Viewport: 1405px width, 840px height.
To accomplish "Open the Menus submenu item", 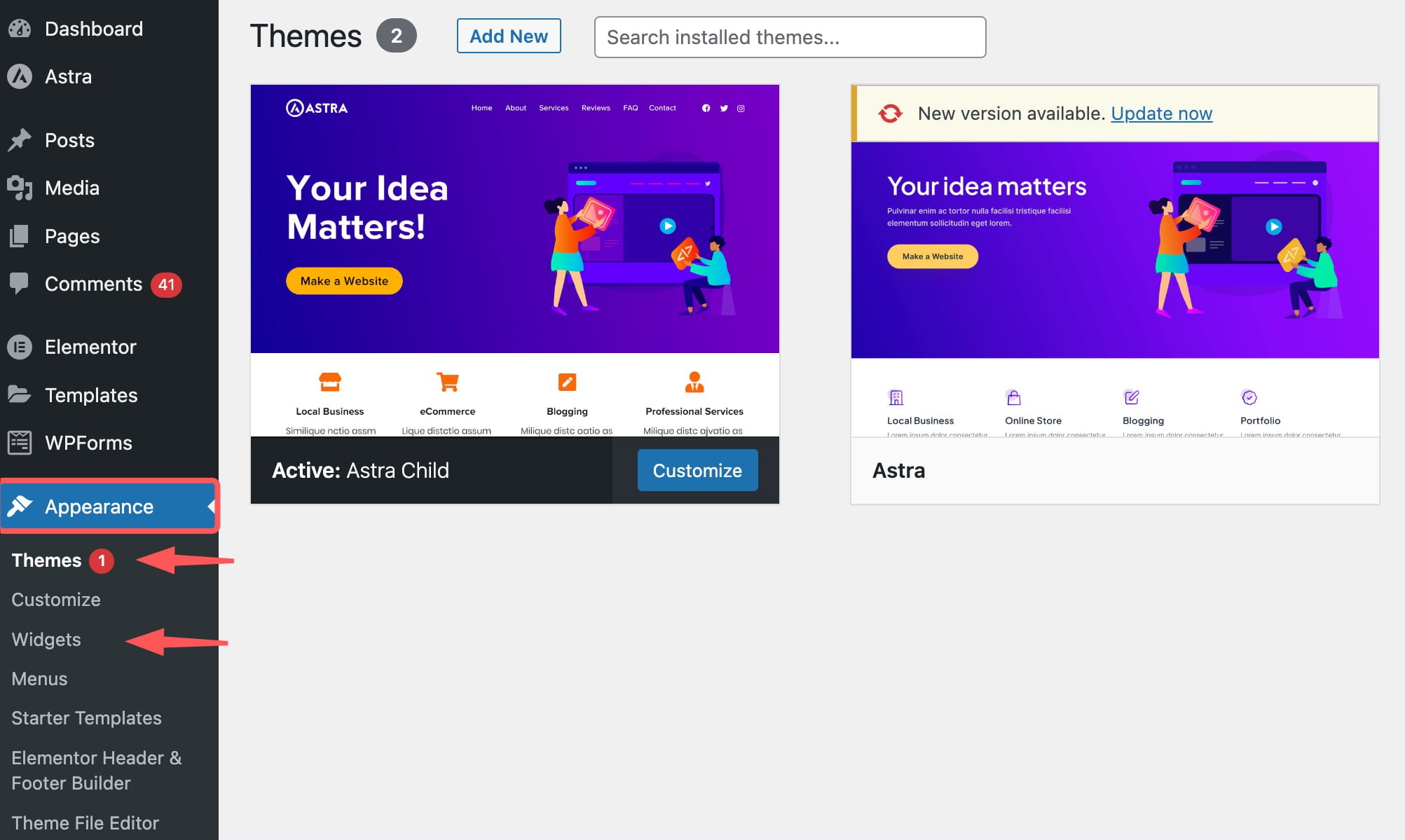I will (39, 678).
